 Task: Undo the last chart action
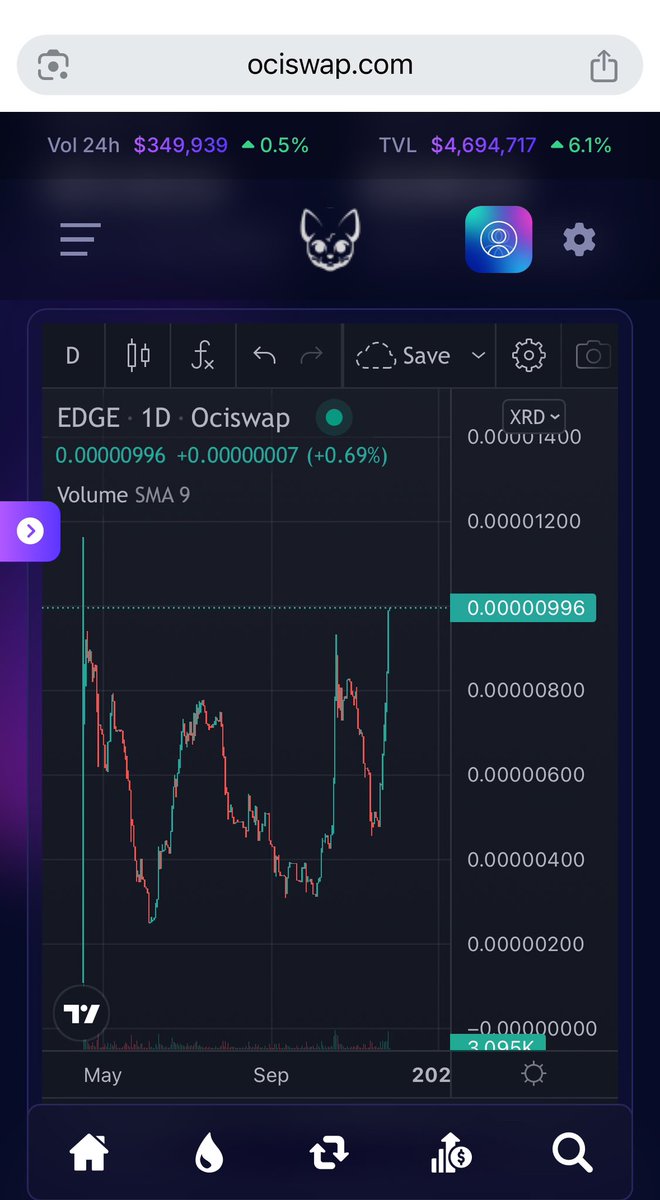point(264,355)
